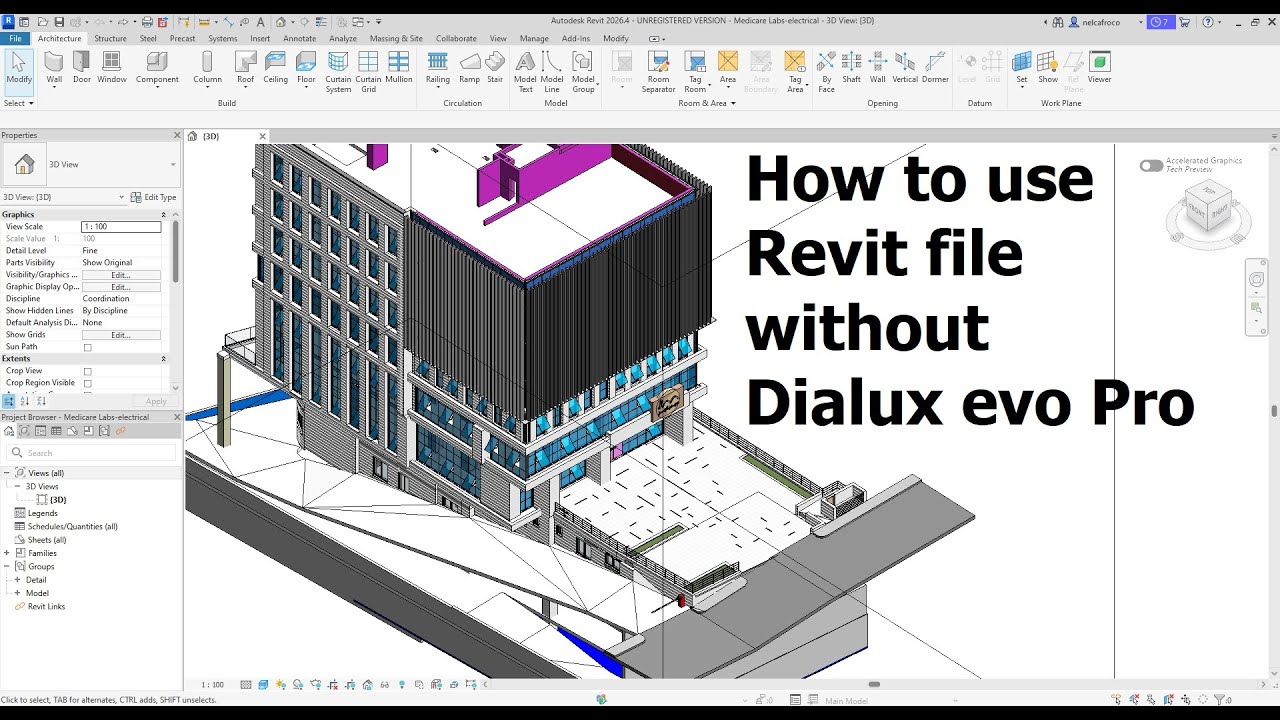Image resolution: width=1280 pixels, height=720 pixels.
Task: Select the Door tool
Action: click(82, 67)
